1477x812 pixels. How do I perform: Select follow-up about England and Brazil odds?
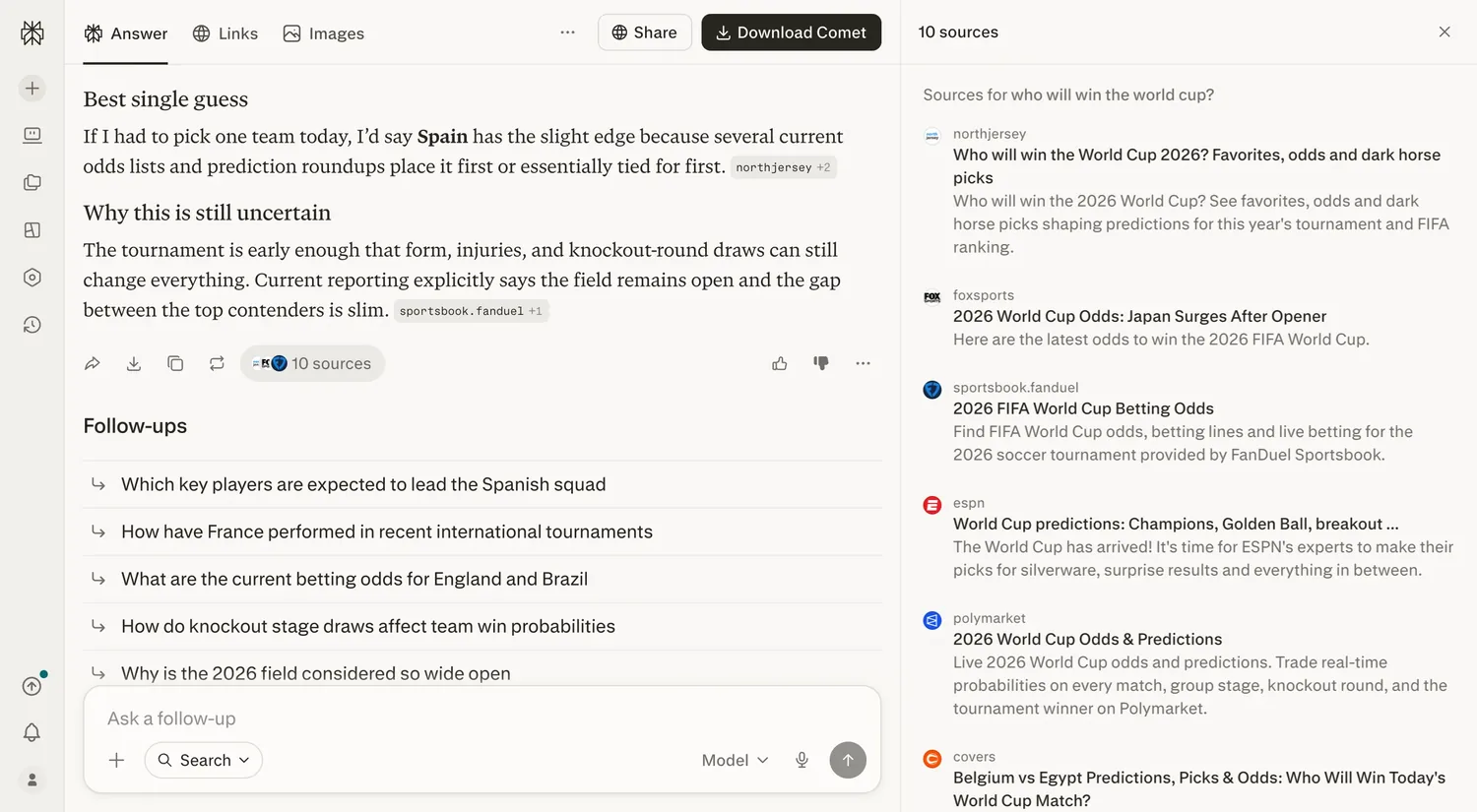click(482, 579)
